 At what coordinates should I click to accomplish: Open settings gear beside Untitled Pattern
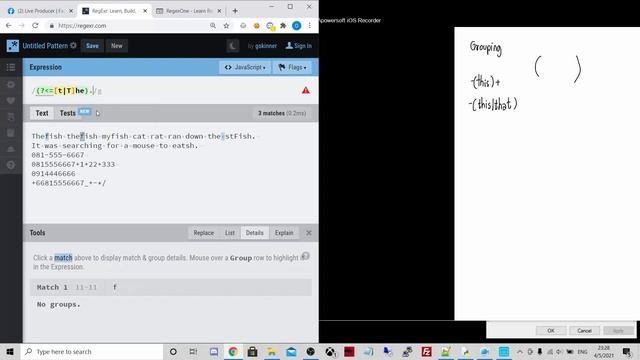pos(73,45)
